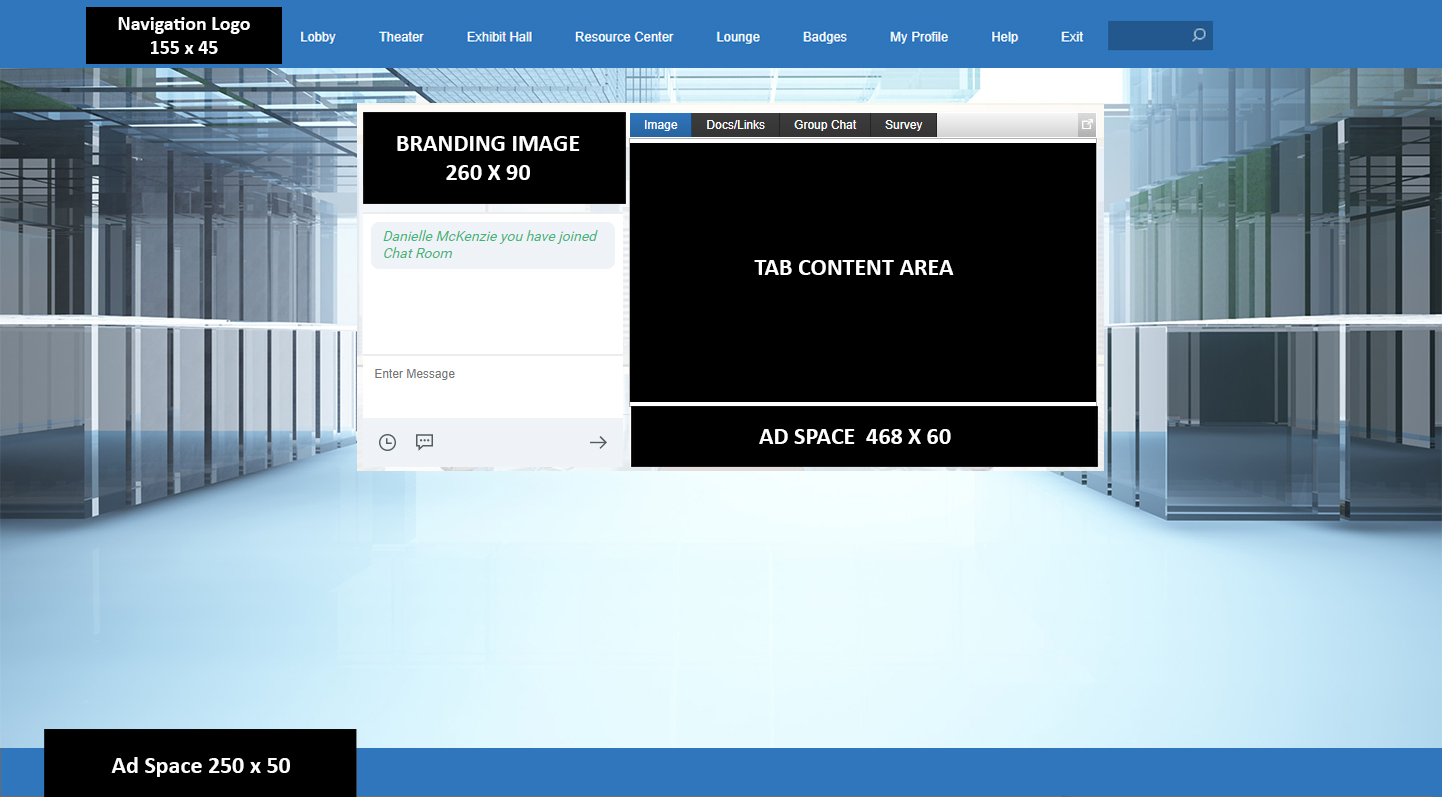
Task: Click the chat bubble icon
Action: coord(425,442)
